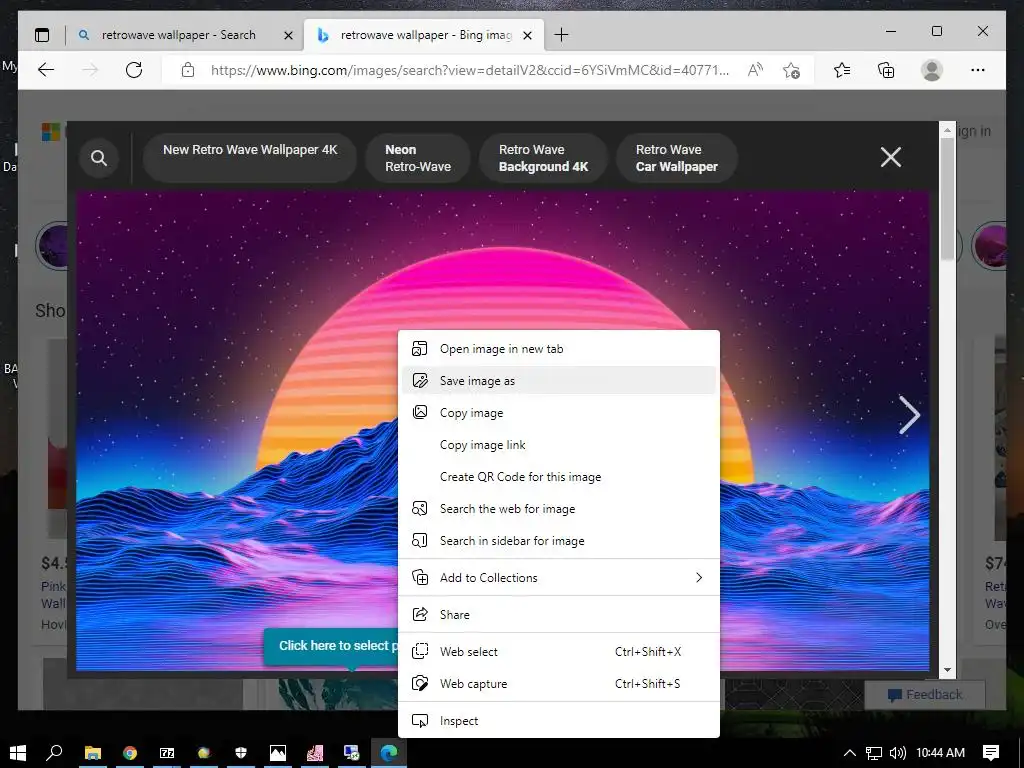Viewport: 1024px width, 768px height.
Task: Choose 'Web capture' menu entry
Action: point(558,684)
